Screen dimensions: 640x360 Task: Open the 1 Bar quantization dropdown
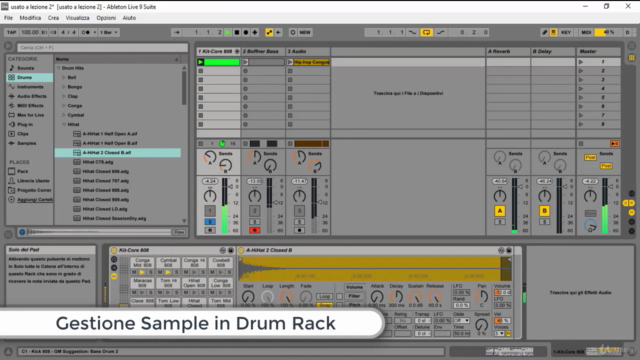[x=109, y=32]
